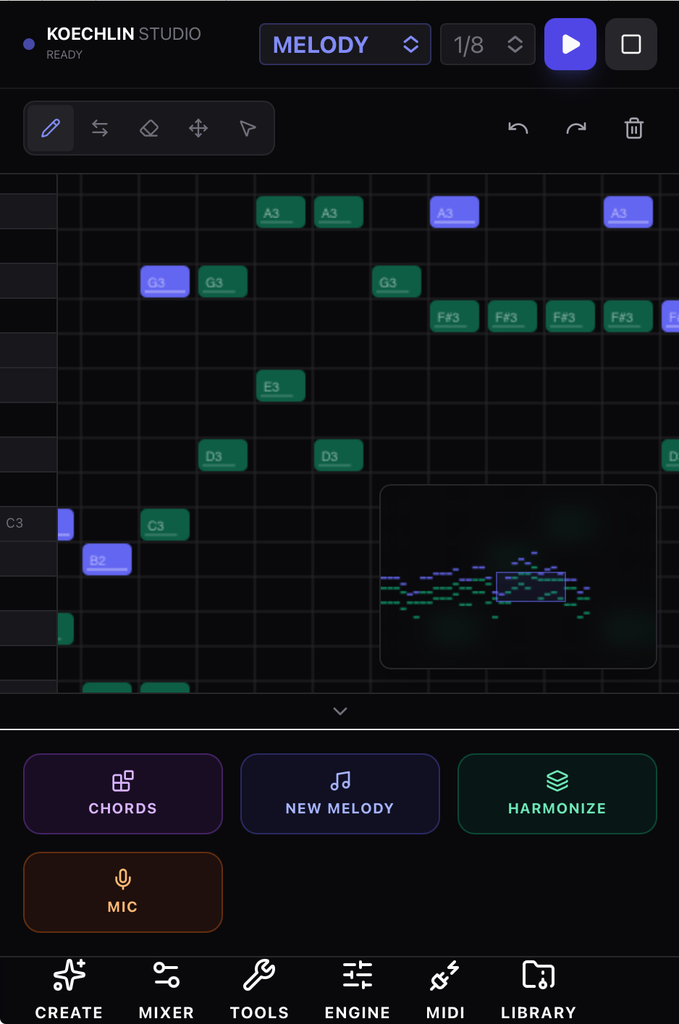
Task: Delete notes with trash icon
Action: tap(634, 128)
